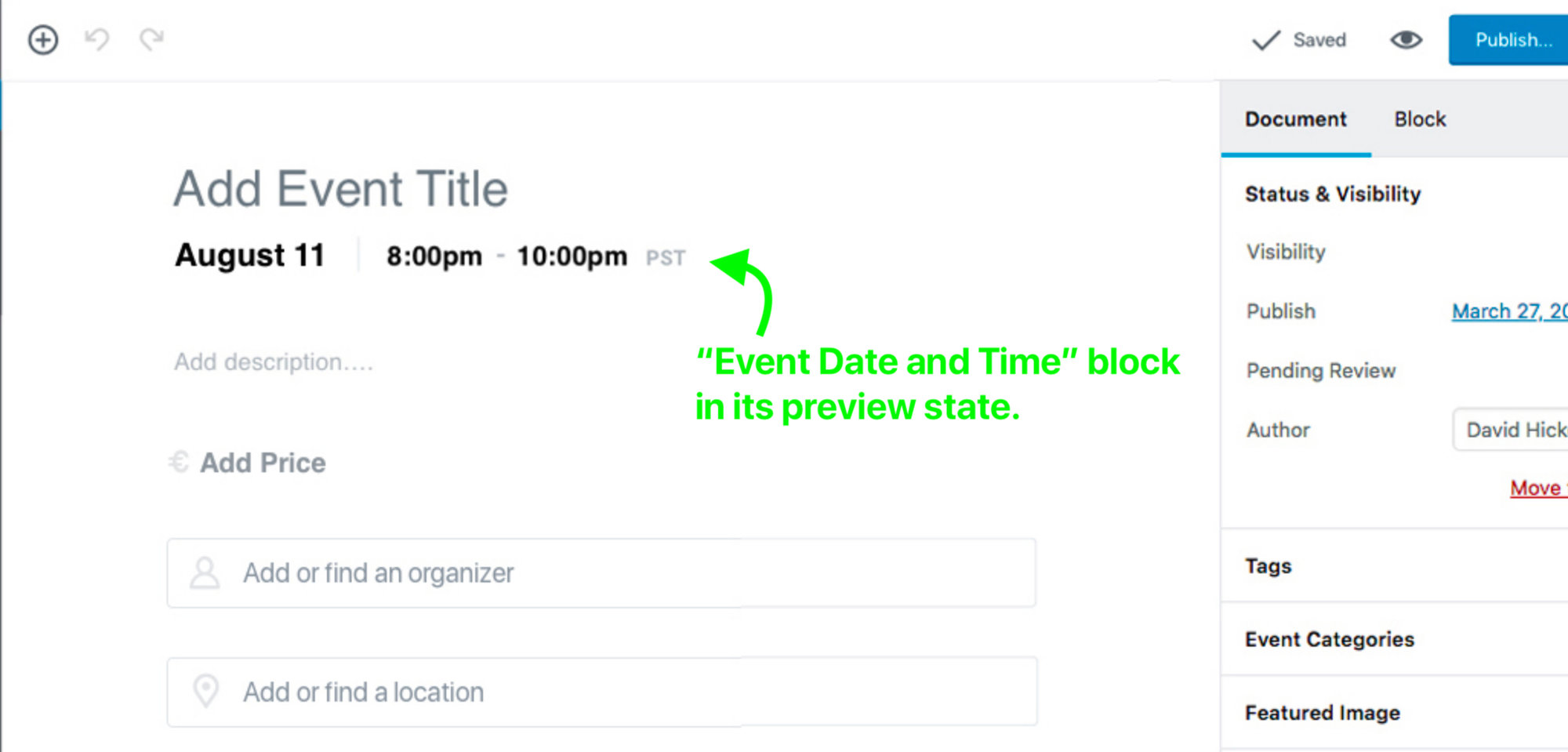Click the Add Event Title field
1568x752 pixels.
pos(340,189)
